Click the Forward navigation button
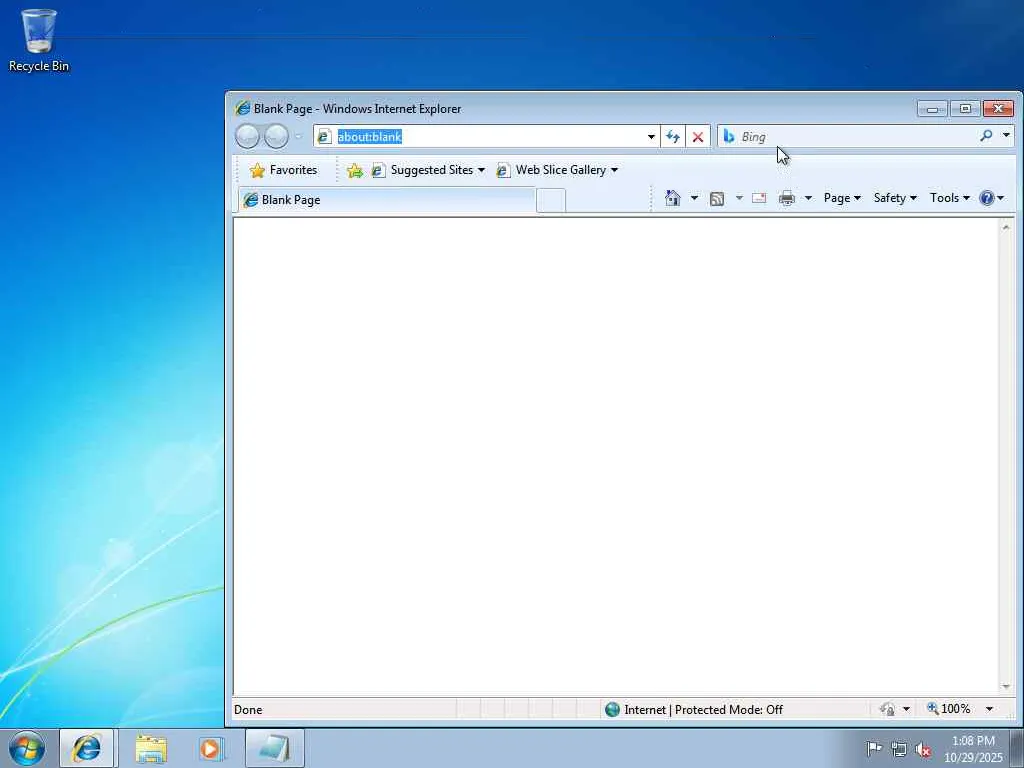This screenshot has width=1024, height=768. tap(276, 136)
